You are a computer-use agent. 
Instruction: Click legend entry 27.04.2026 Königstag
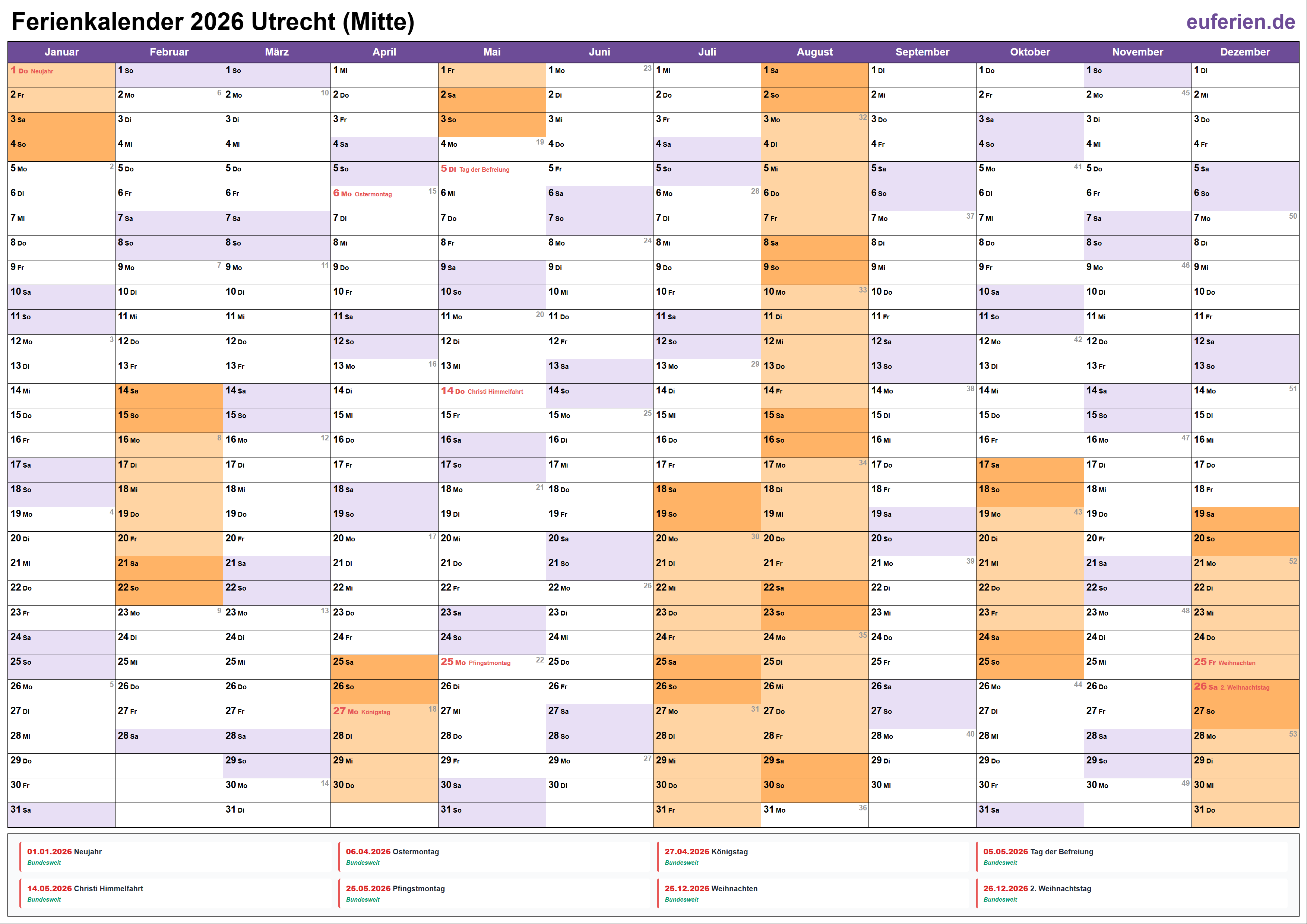[706, 852]
